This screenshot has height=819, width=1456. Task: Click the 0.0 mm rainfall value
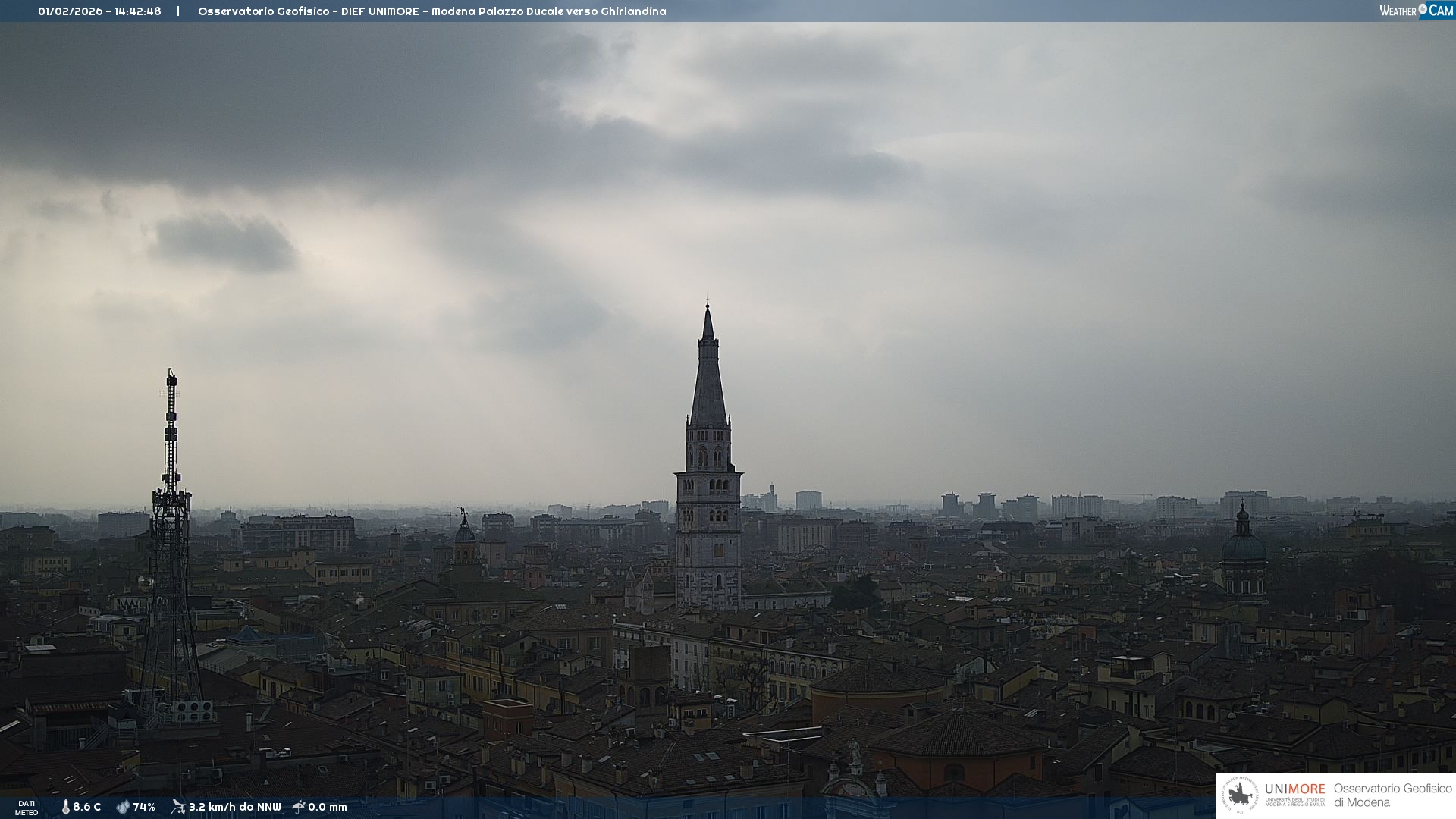coord(328,807)
